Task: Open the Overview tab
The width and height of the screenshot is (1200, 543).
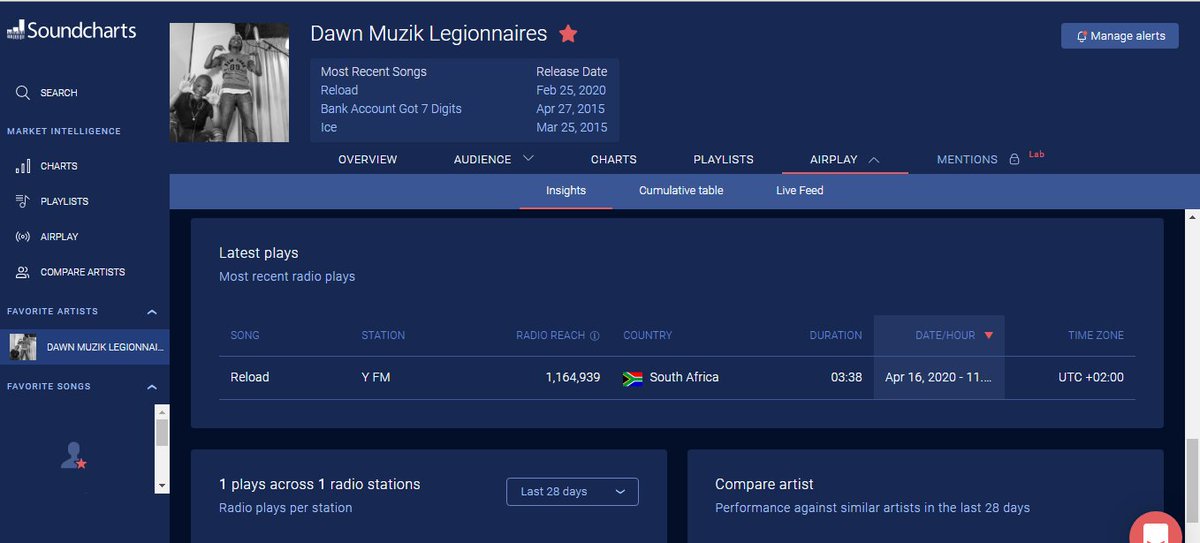Action: [x=367, y=159]
